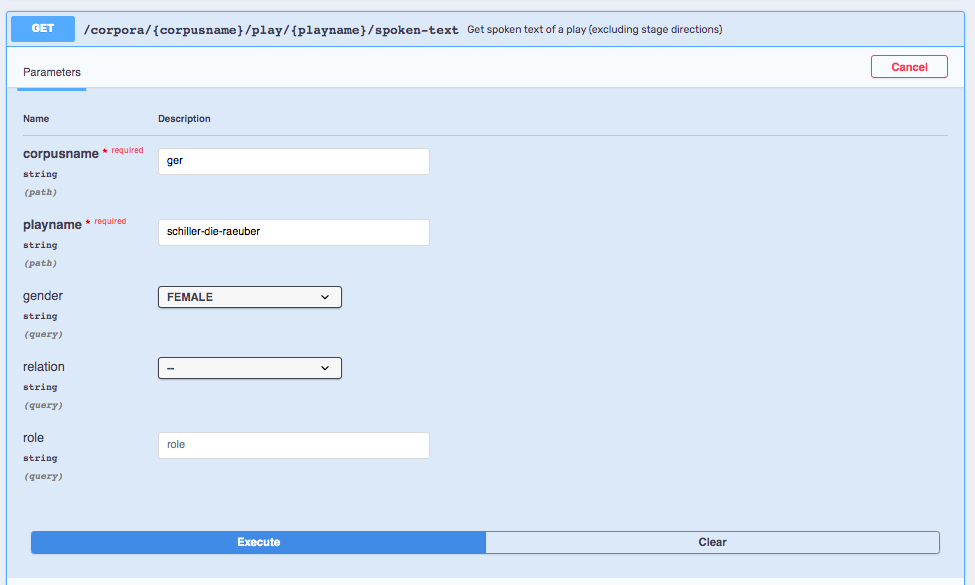Click the role parameter label

[34, 438]
